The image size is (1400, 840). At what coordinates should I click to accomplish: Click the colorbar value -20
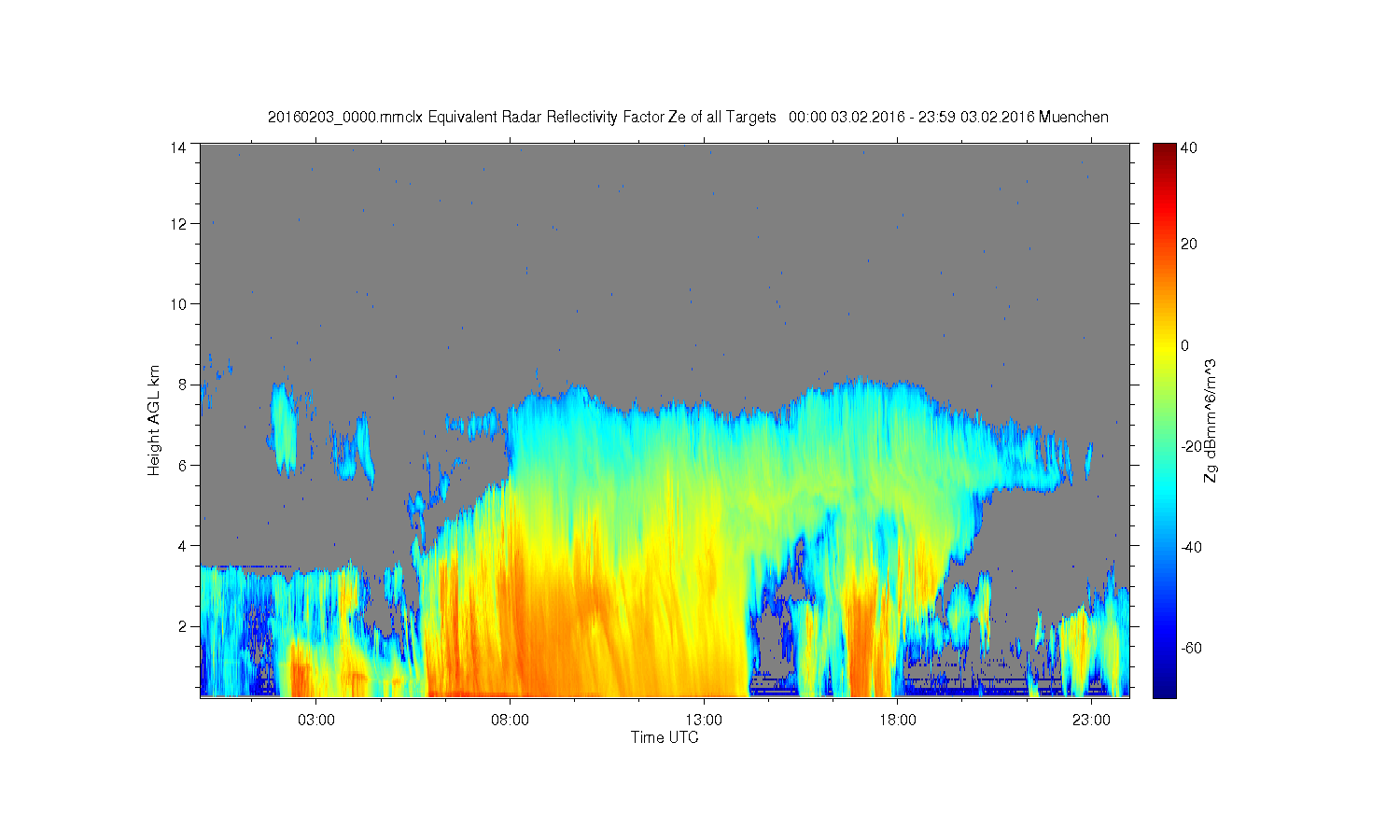[1191, 446]
